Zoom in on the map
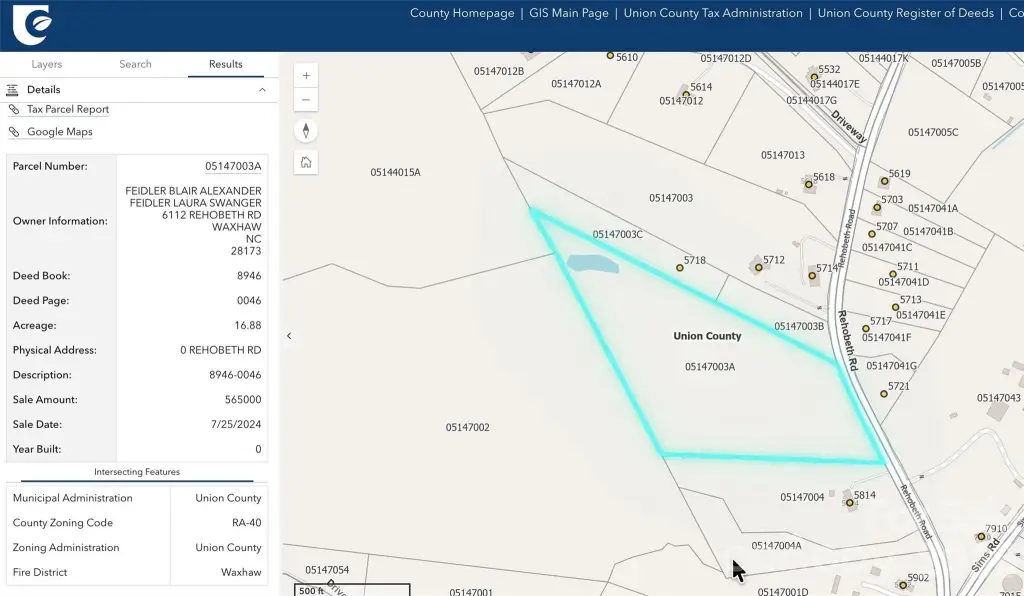 [306, 75]
